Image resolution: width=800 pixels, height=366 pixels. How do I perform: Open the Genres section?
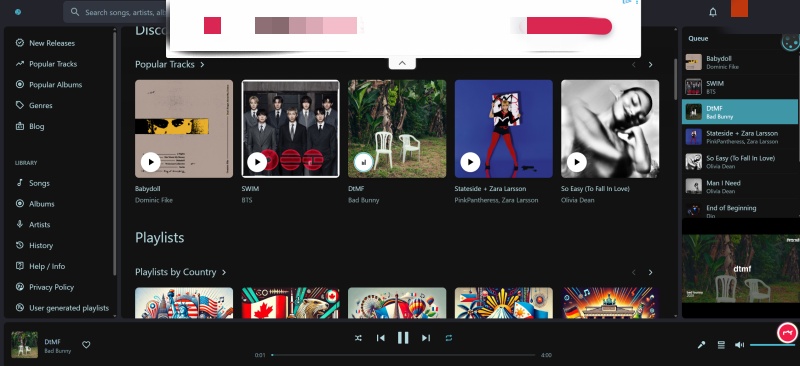pos(41,106)
